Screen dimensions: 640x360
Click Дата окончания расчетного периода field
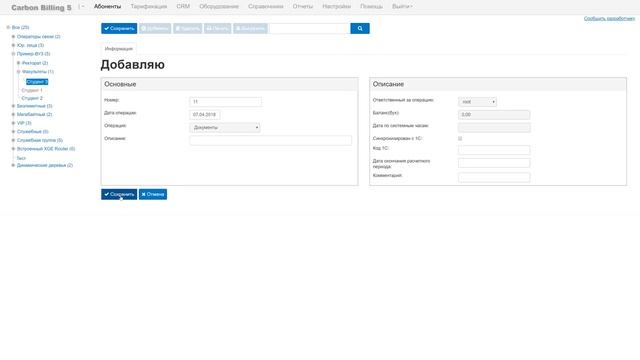tap(494, 163)
